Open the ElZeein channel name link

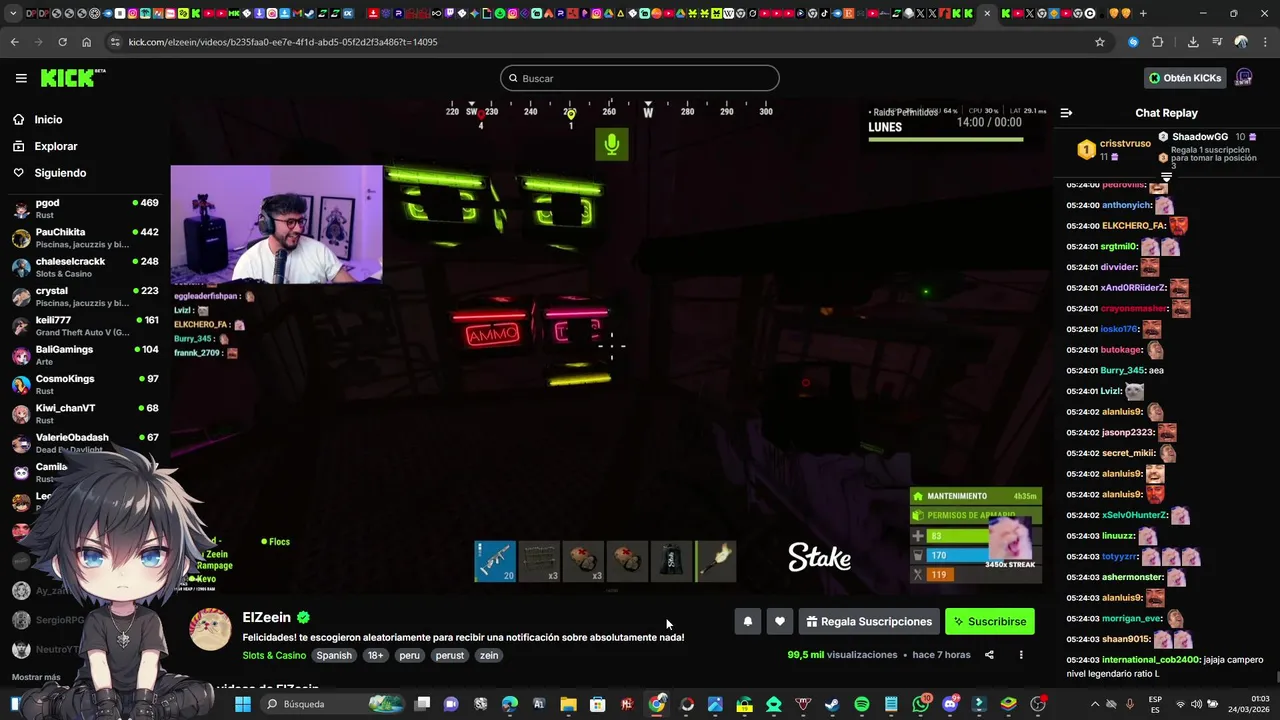coord(266,618)
